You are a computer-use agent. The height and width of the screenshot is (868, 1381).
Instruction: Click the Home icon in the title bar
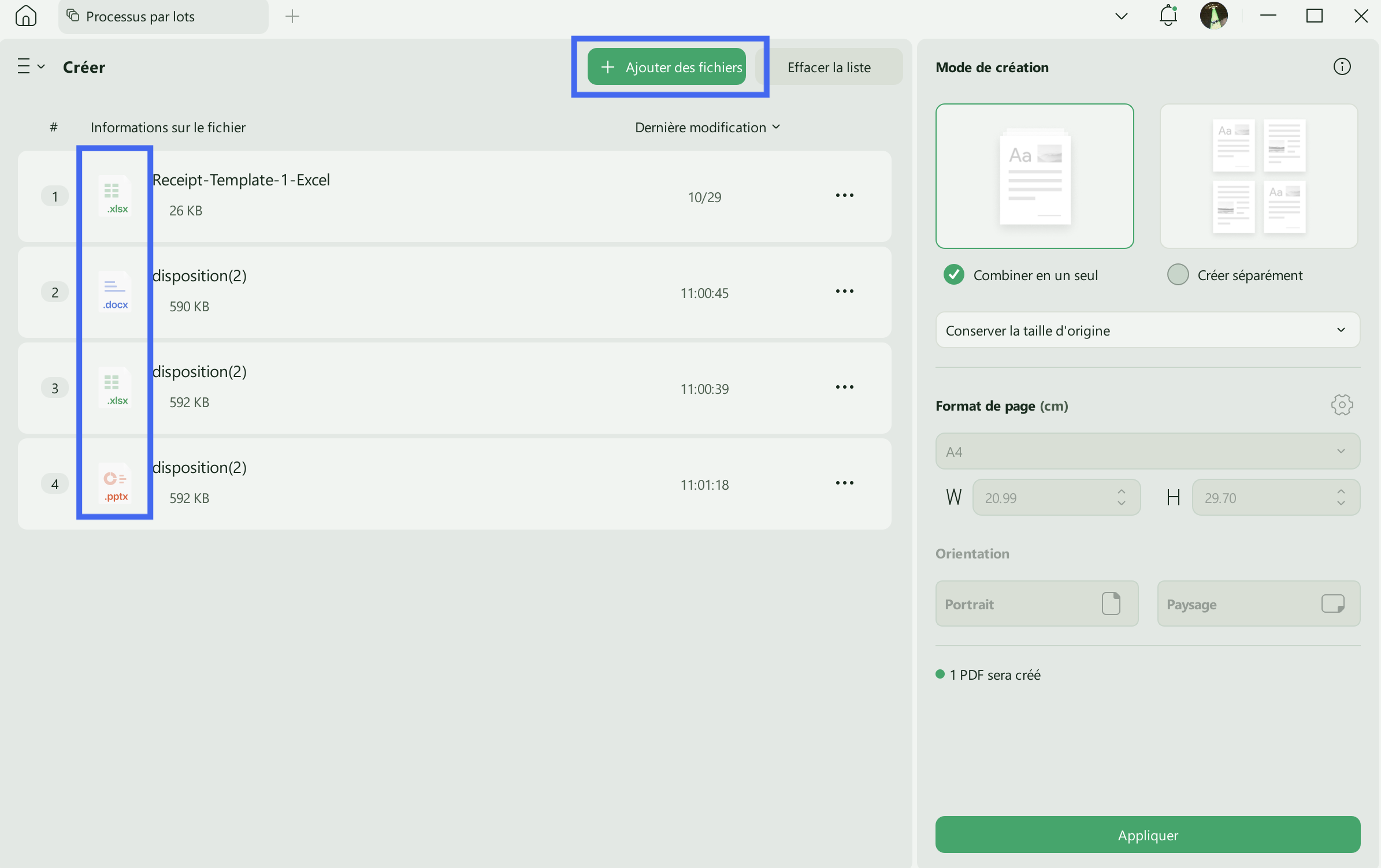[x=25, y=16]
